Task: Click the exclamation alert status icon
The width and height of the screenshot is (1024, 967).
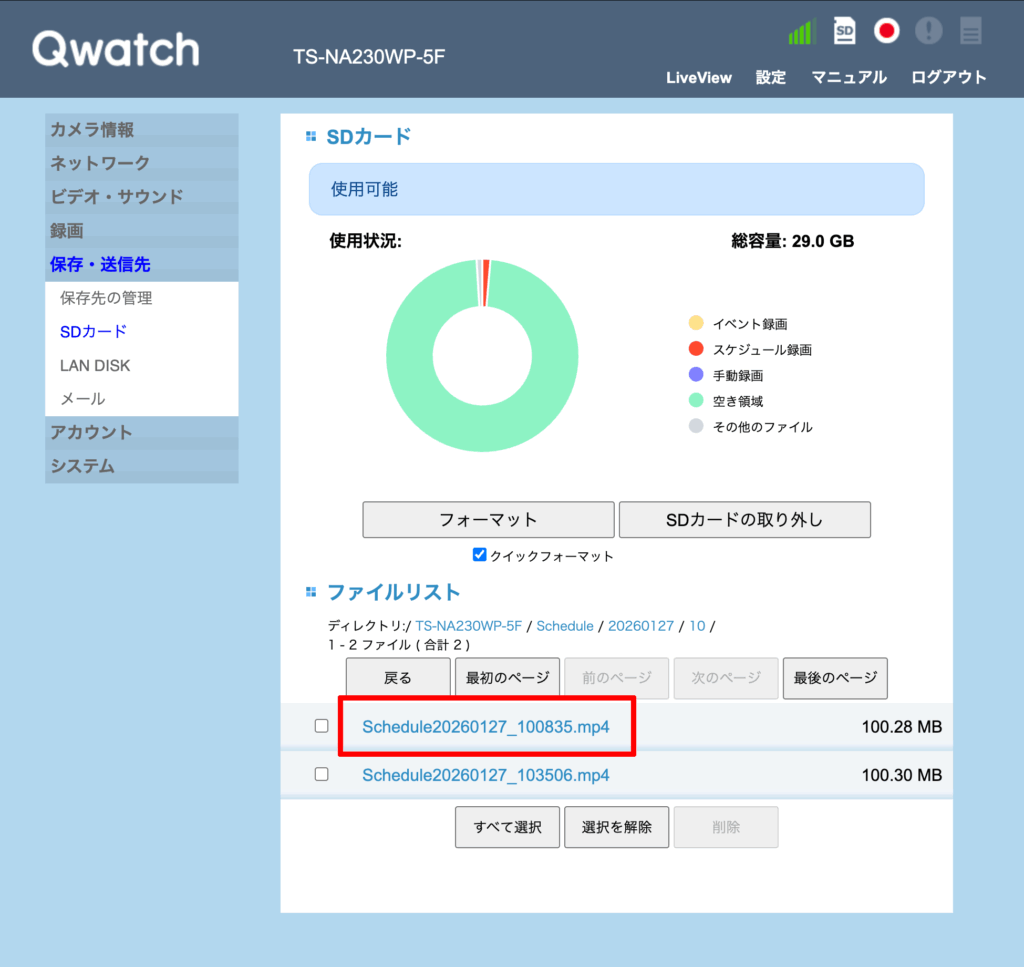Action: 928,31
